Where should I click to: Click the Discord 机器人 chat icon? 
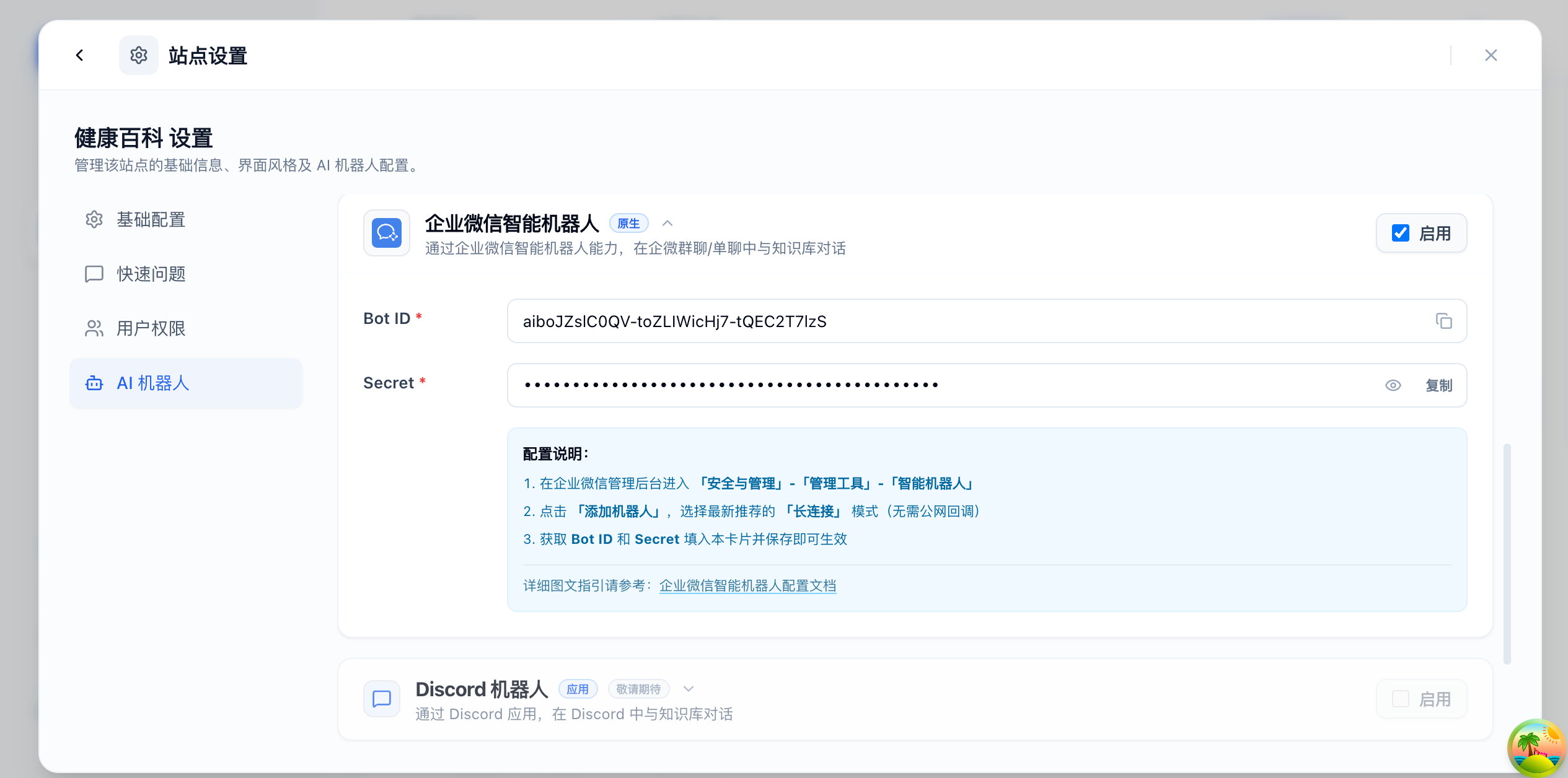tap(382, 699)
